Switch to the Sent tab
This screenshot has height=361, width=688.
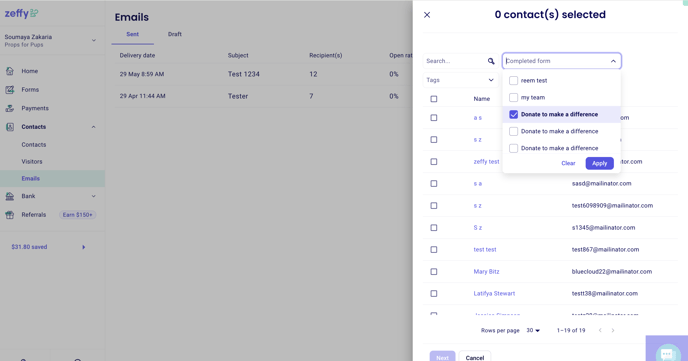pos(133,34)
